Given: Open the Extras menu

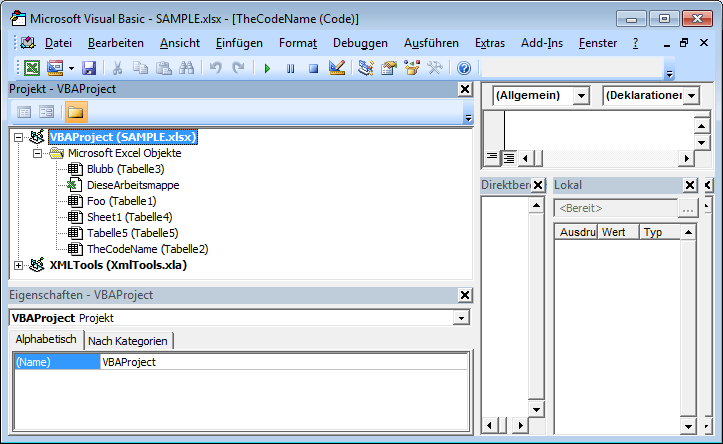Looking at the screenshot, I should coord(490,43).
